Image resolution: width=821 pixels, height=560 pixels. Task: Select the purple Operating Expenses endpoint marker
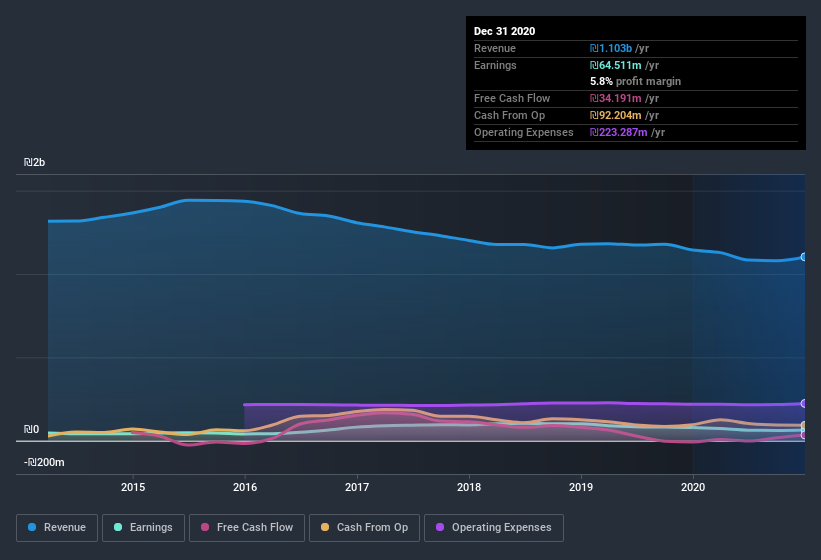click(803, 403)
